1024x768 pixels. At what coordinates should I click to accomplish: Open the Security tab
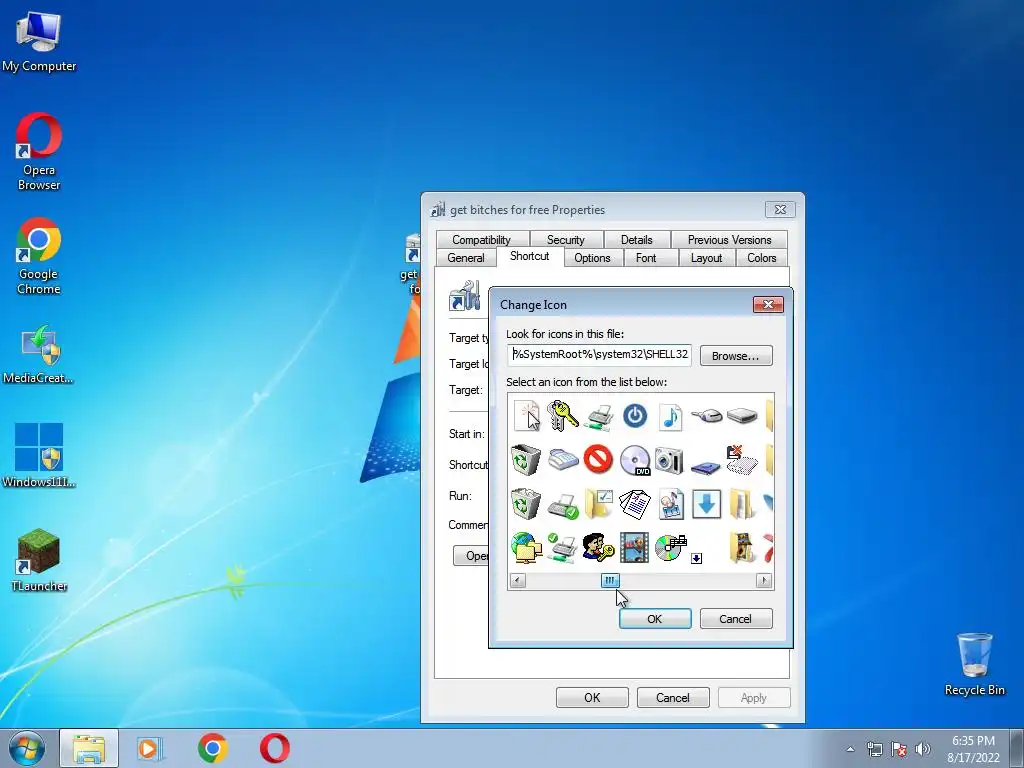tap(566, 240)
